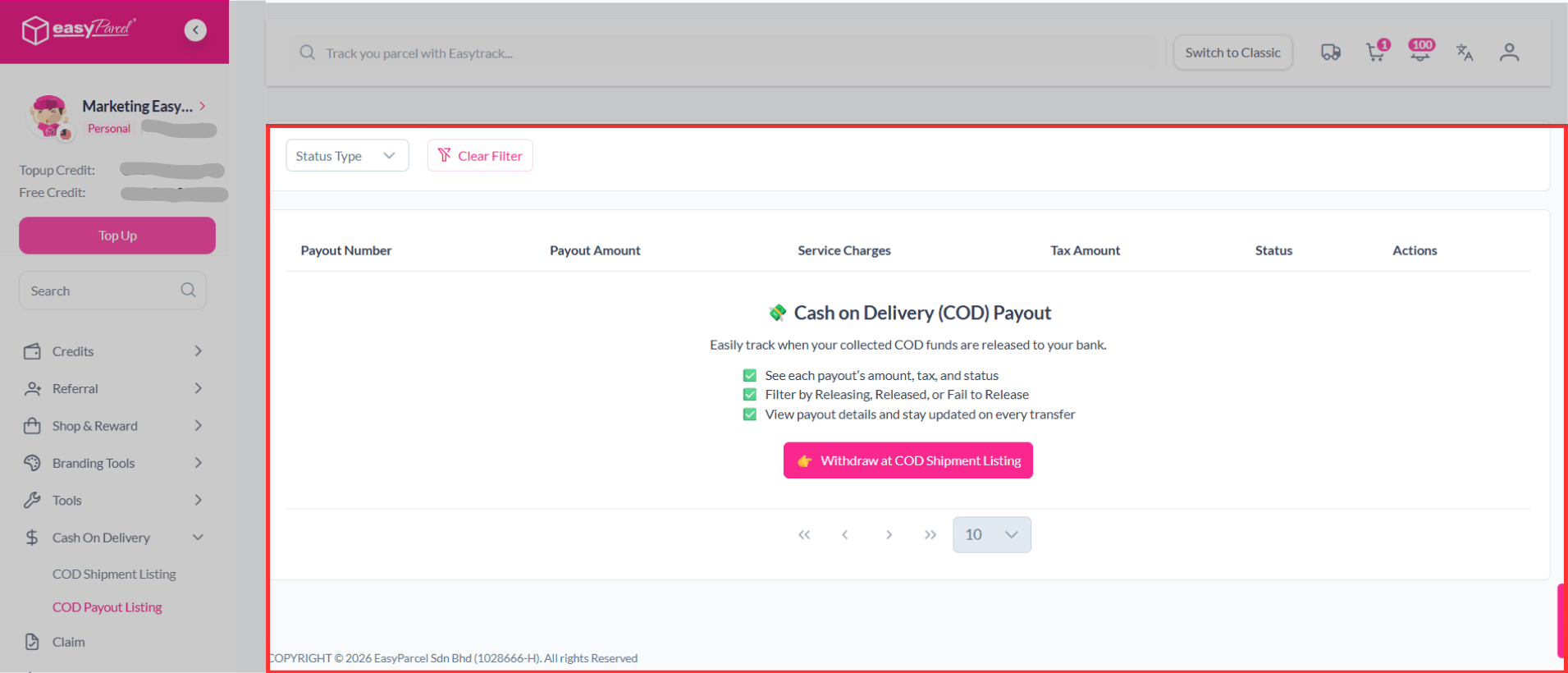
Task: Click the Clear Filter button
Action: coord(480,156)
